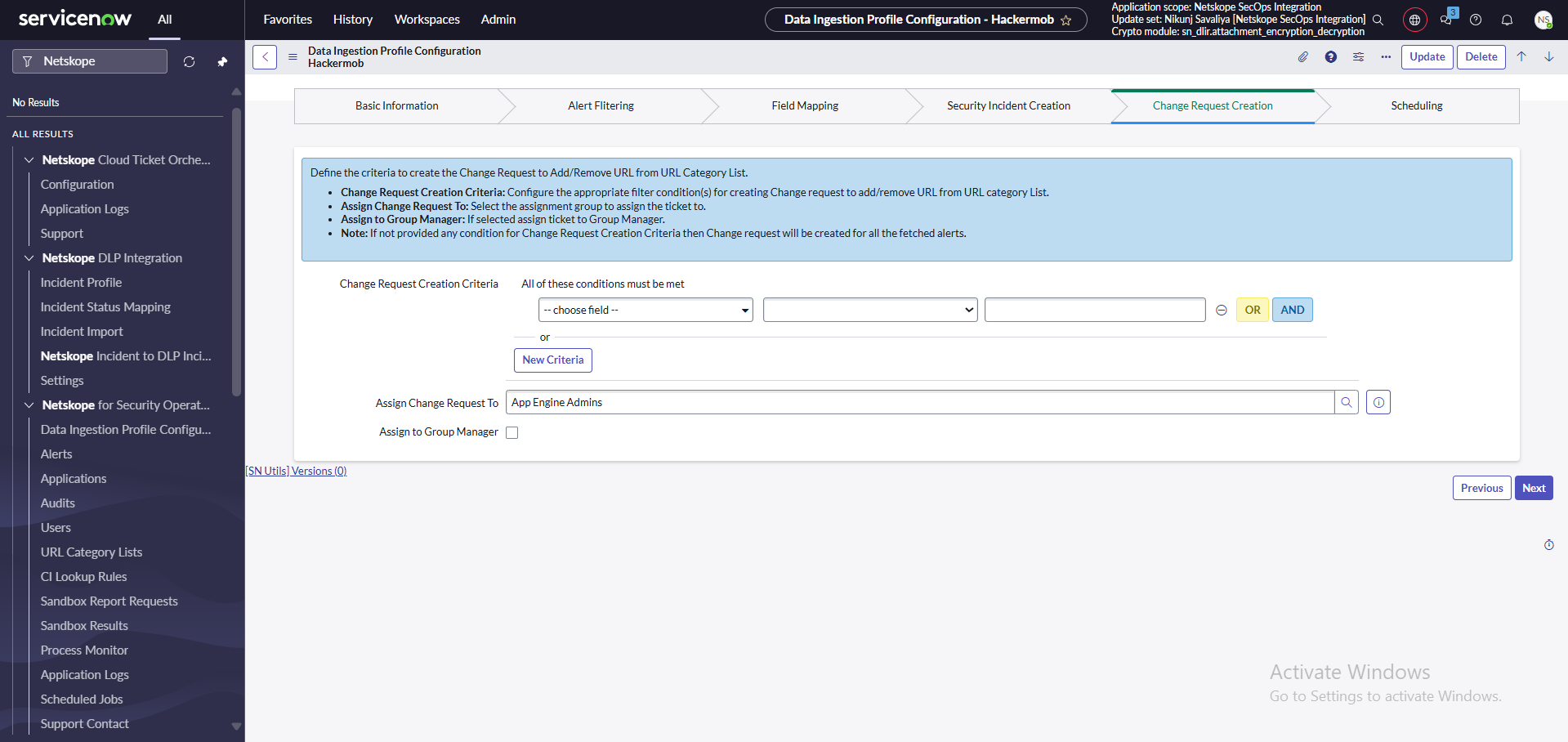Manage attachments with the paperclip icon
The height and width of the screenshot is (742, 1568).
point(1303,57)
